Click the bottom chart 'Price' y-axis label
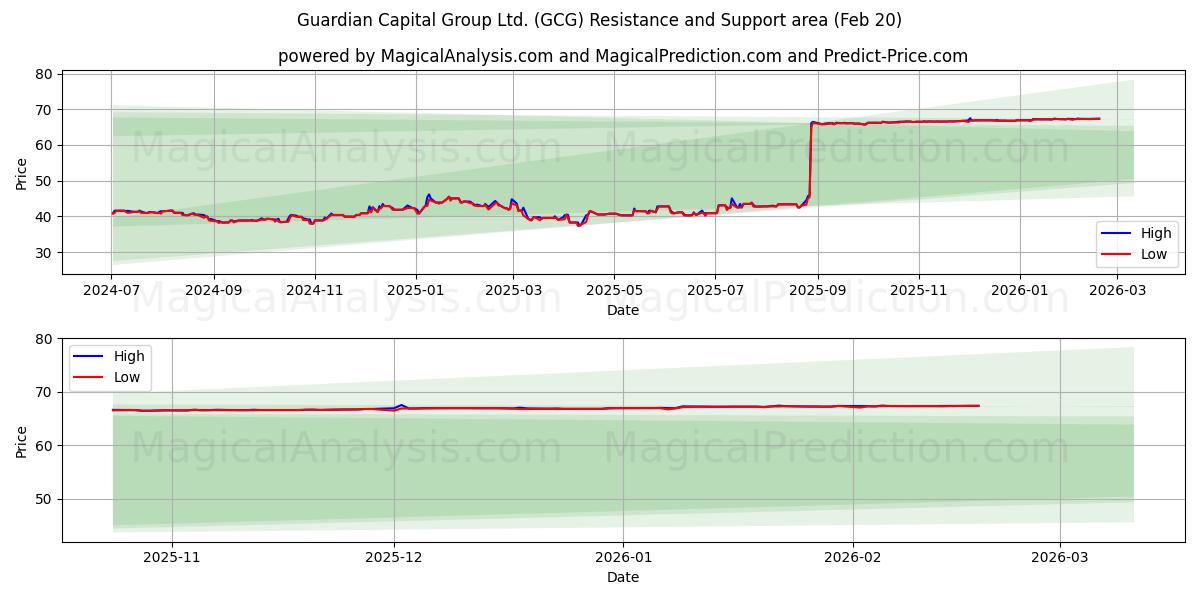This screenshot has height=600, width=1200. pos(22,441)
